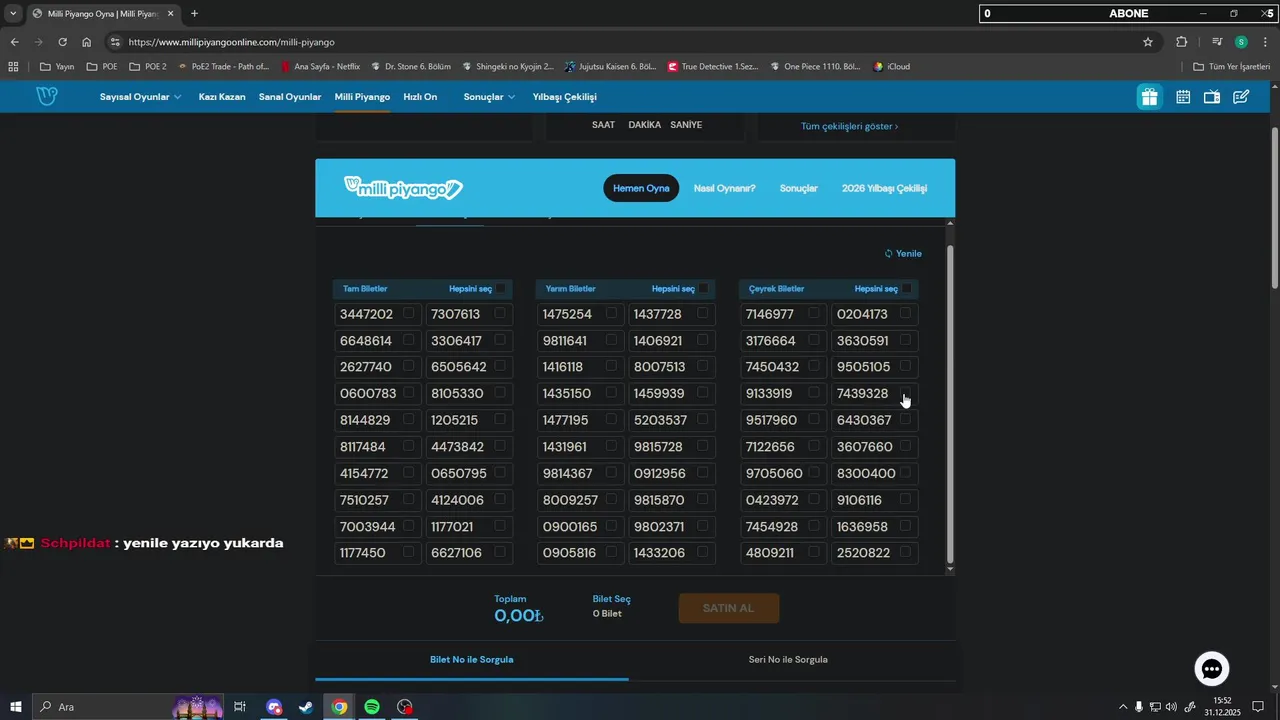Select ticket 2520822 checkbox

pyautogui.click(x=906, y=552)
